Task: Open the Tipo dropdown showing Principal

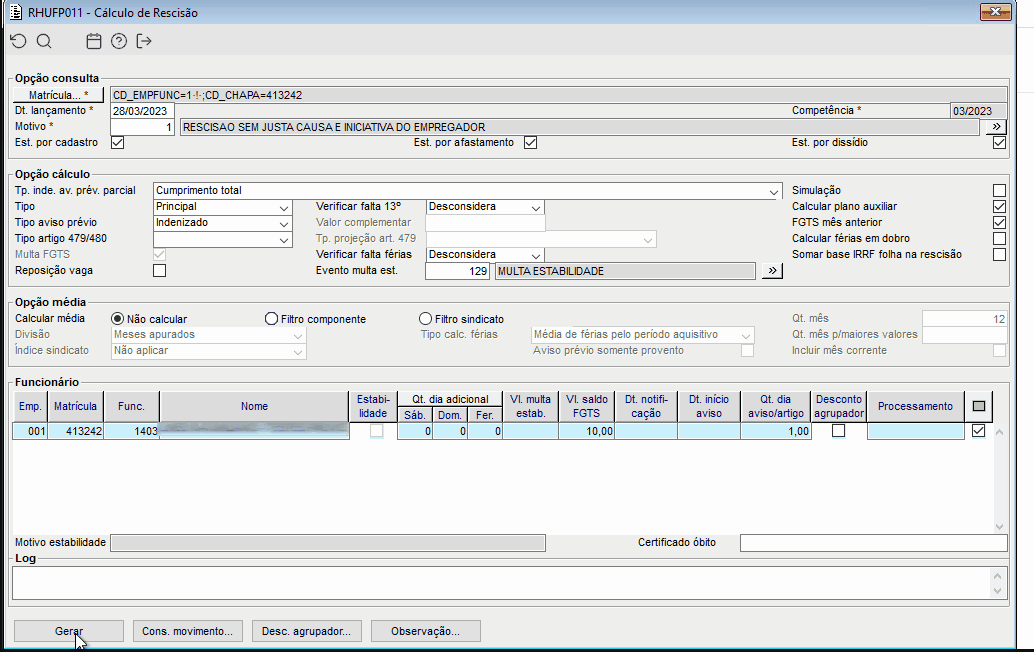Action: click(x=284, y=207)
